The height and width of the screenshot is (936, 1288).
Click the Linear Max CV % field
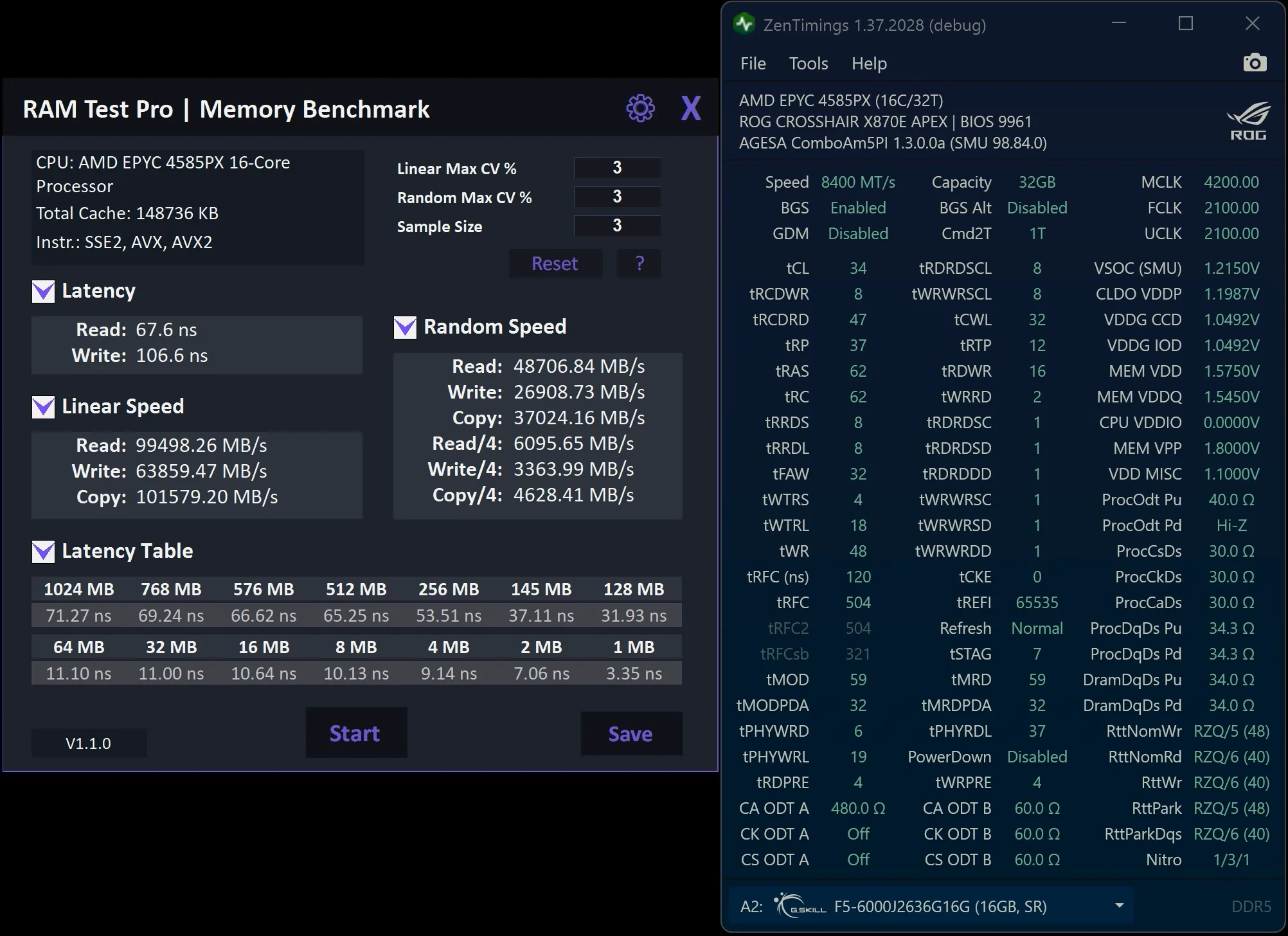(x=617, y=168)
